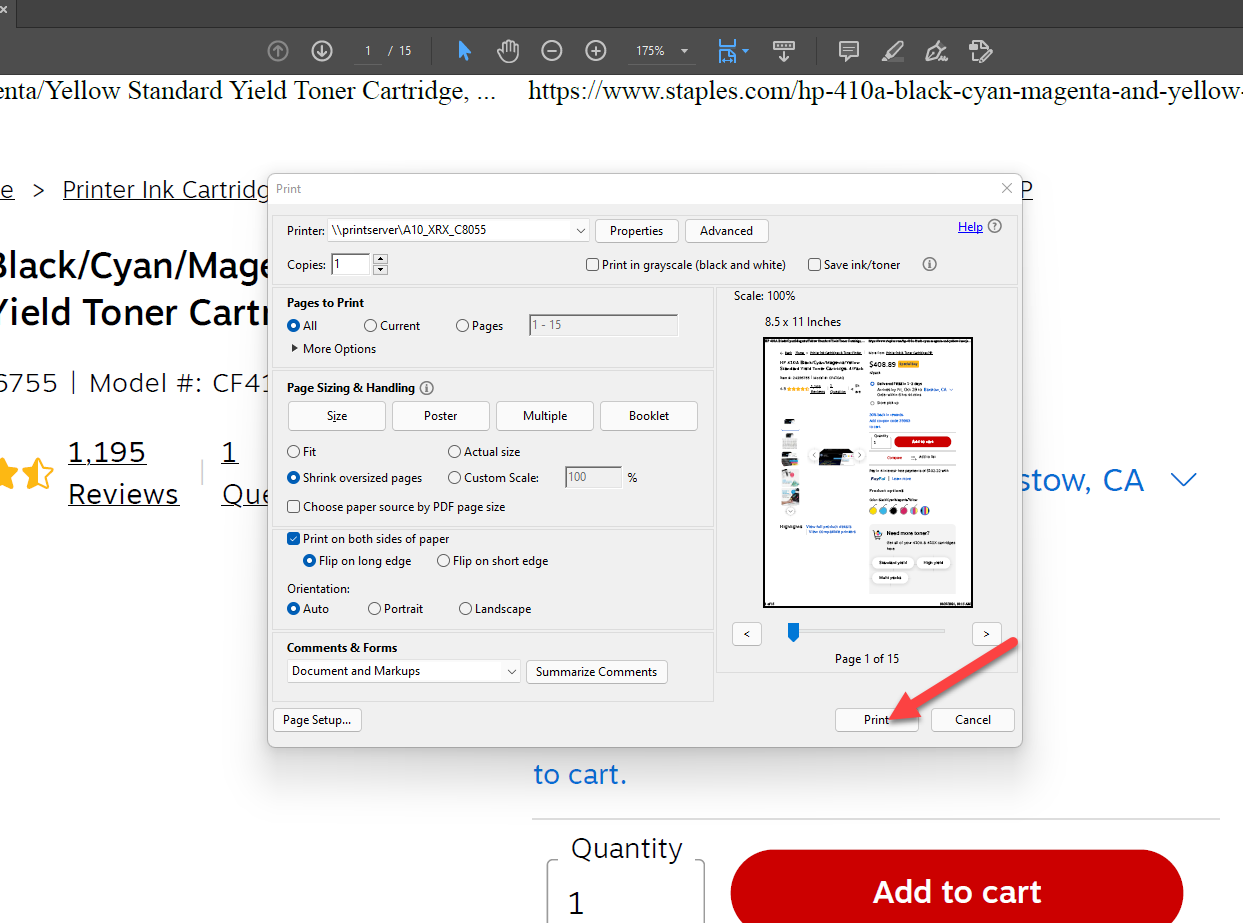Set orientation to Landscape
The image size is (1243, 923).
[x=466, y=609]
